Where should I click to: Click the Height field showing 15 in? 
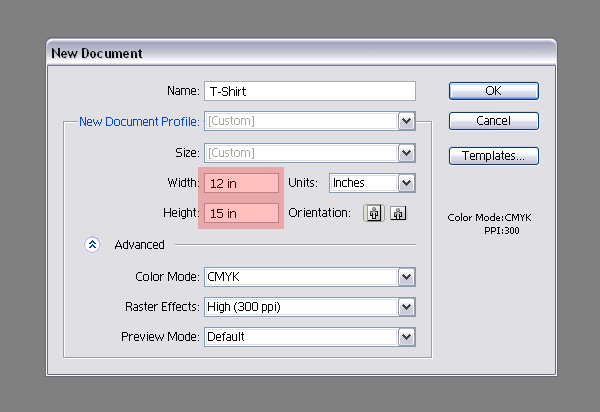[241, 213]
